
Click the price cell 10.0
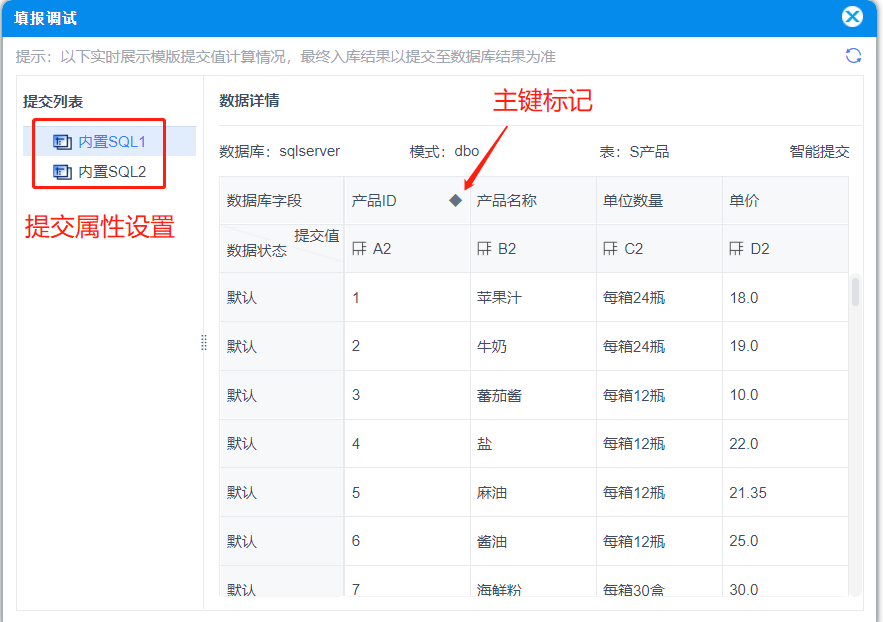pos(785,395)
